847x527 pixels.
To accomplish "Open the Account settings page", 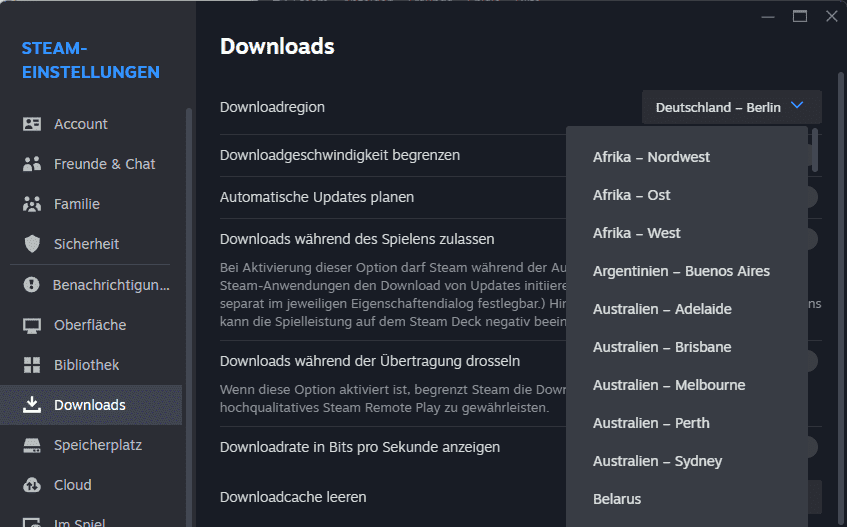I will [91, 124].
